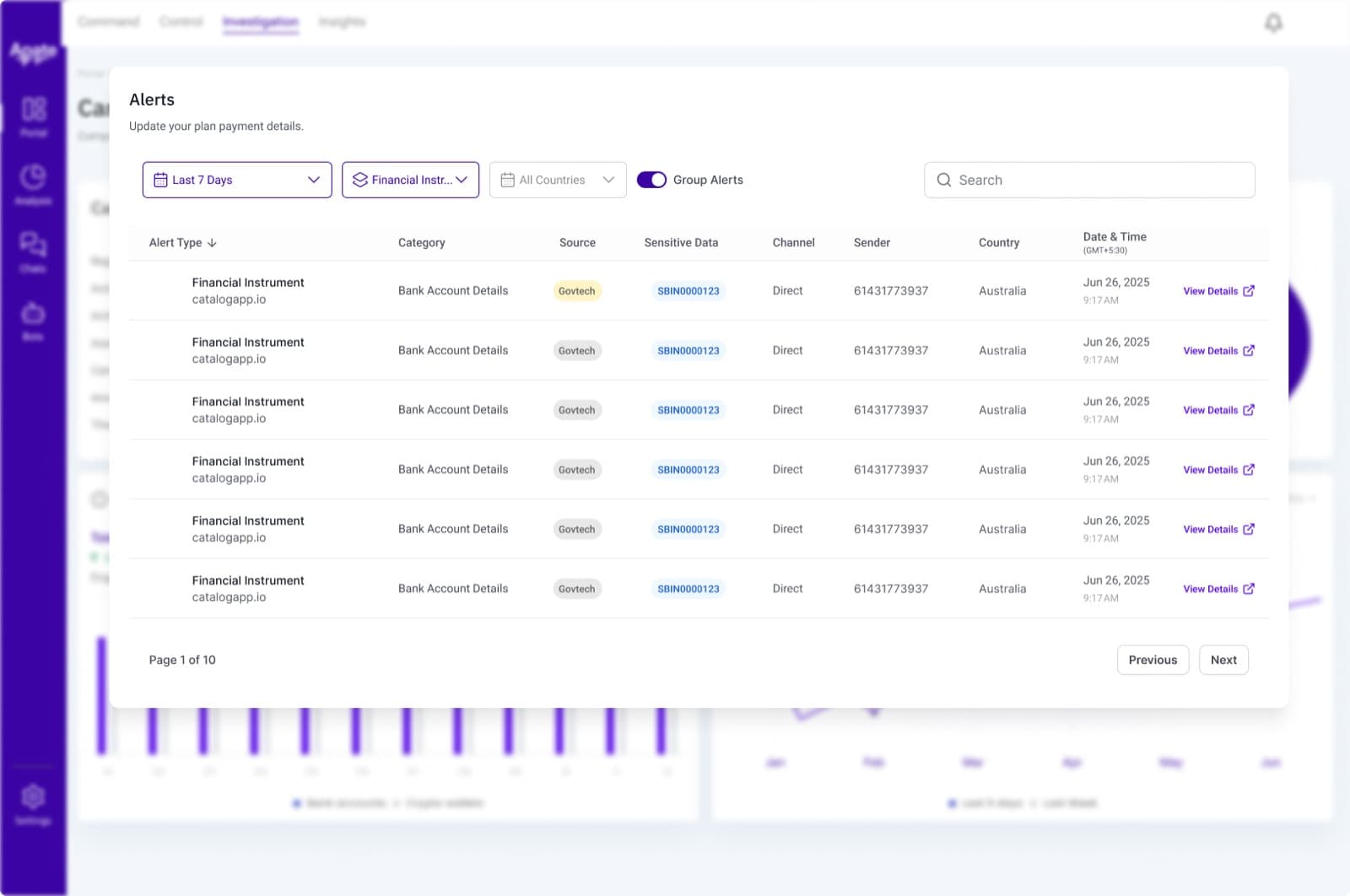
Task: Click the app logo atop the sidebar
Action: 34,53
